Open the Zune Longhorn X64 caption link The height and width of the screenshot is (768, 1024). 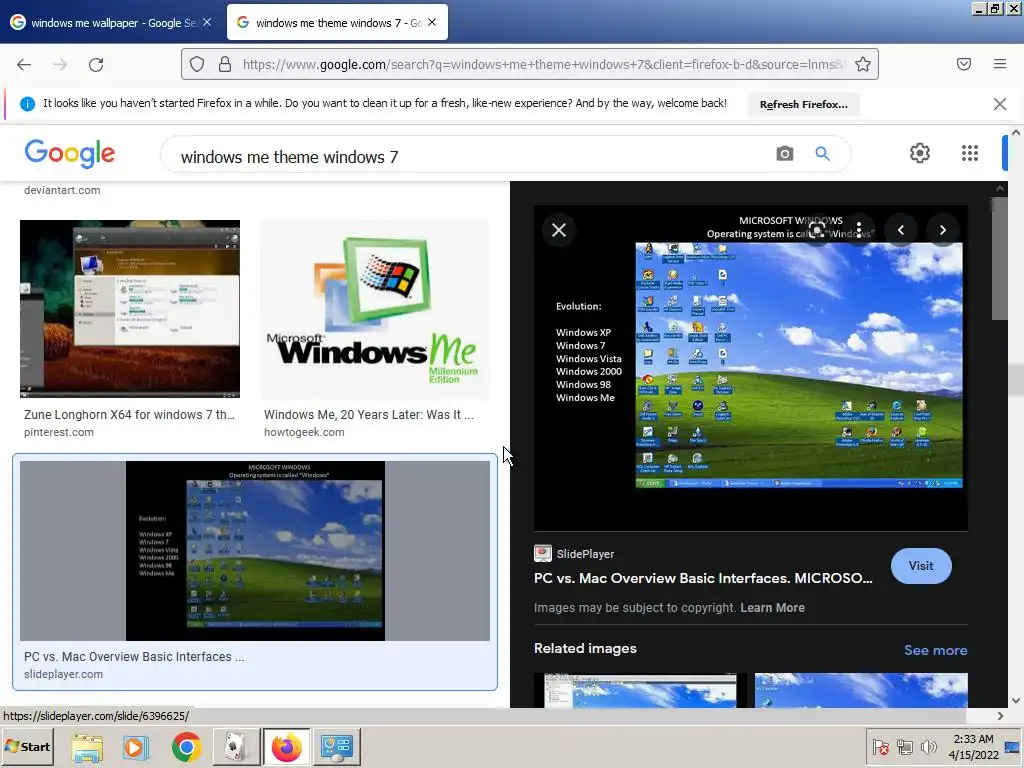click(x=129, y=415)
